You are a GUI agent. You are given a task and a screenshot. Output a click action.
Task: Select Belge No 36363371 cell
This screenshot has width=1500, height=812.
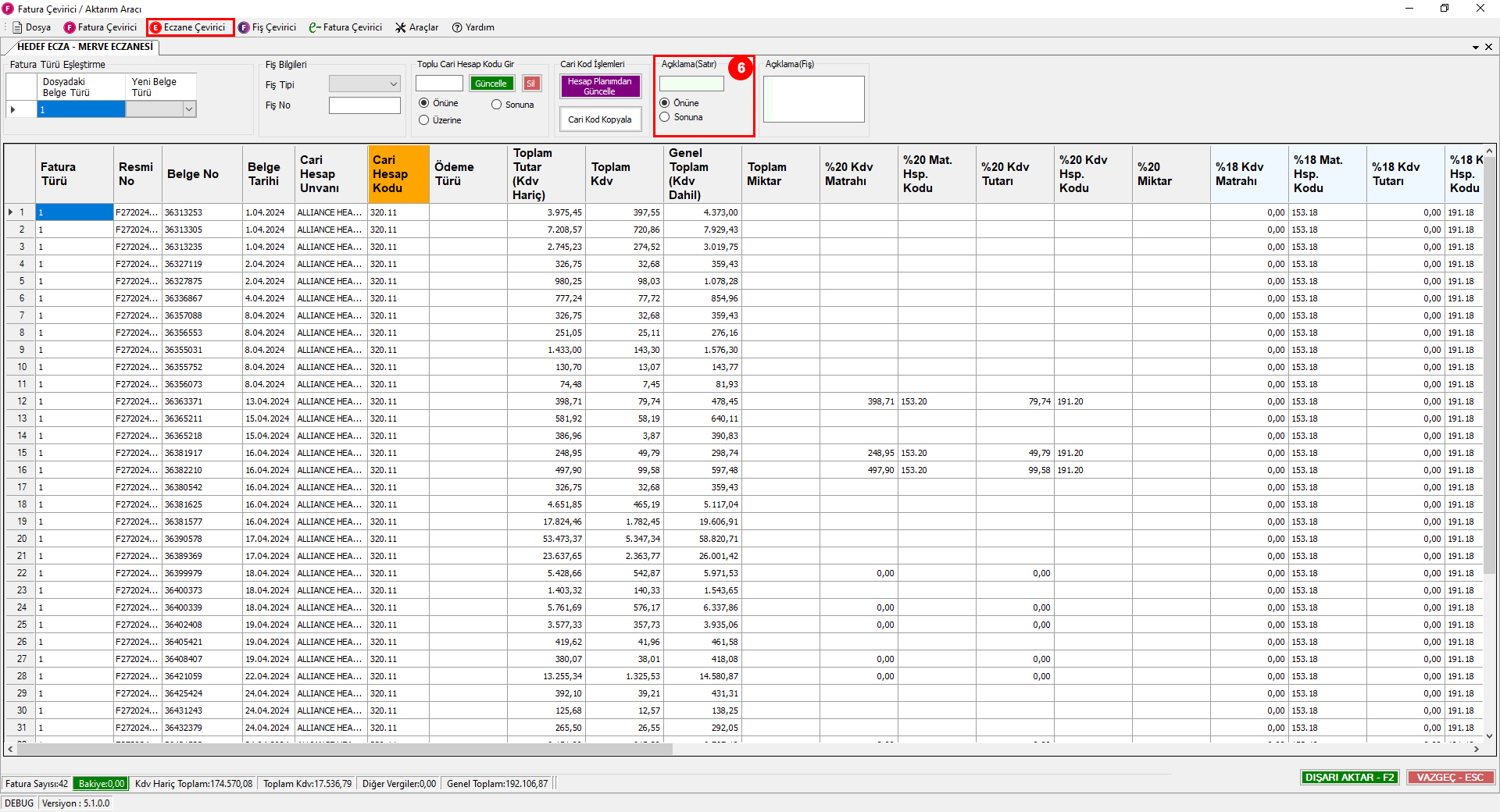tap(202, 401)
